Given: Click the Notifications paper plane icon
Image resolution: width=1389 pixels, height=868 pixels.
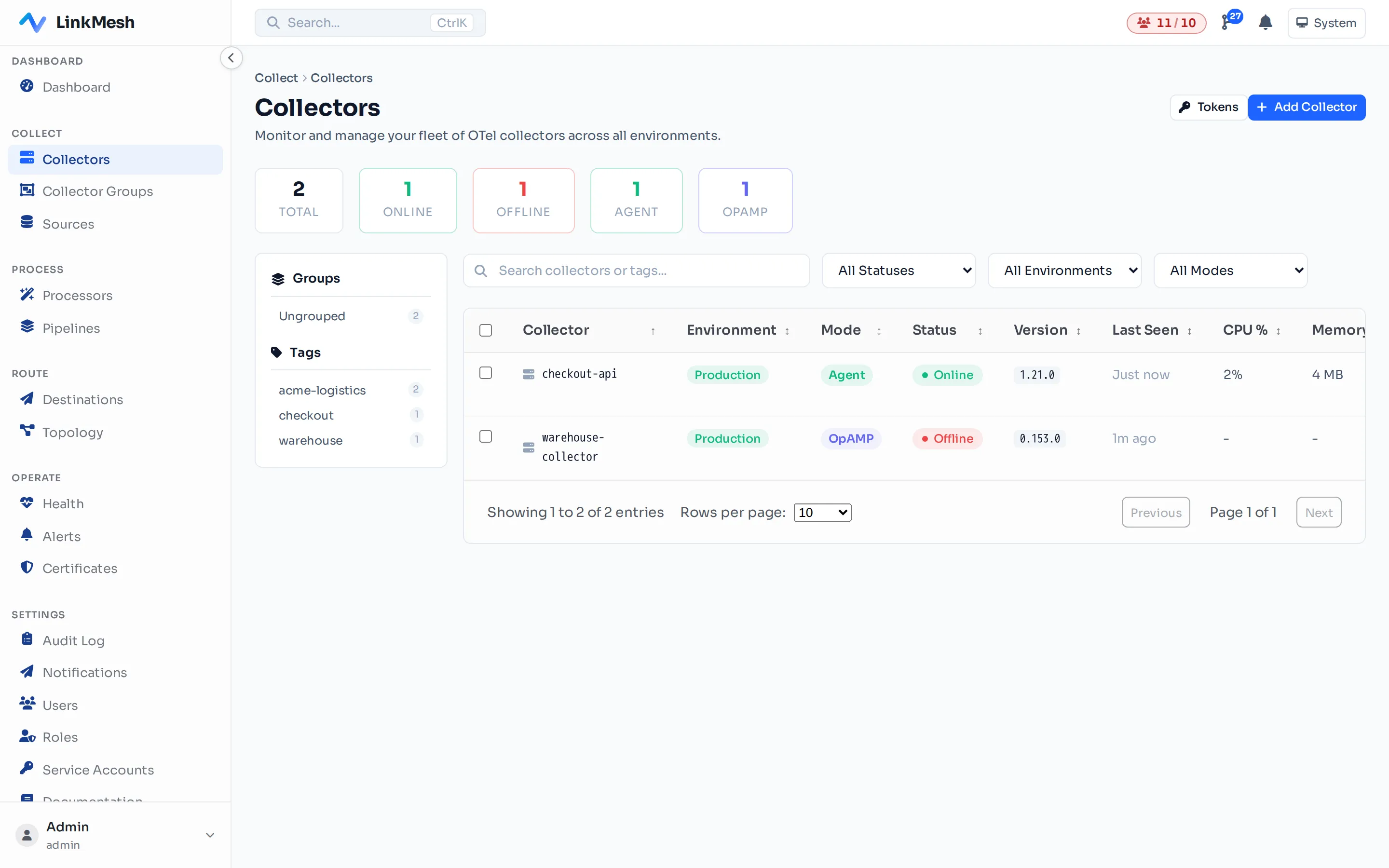Looking at the screenshot, I should pyautogui.click(x=27, y=672).
